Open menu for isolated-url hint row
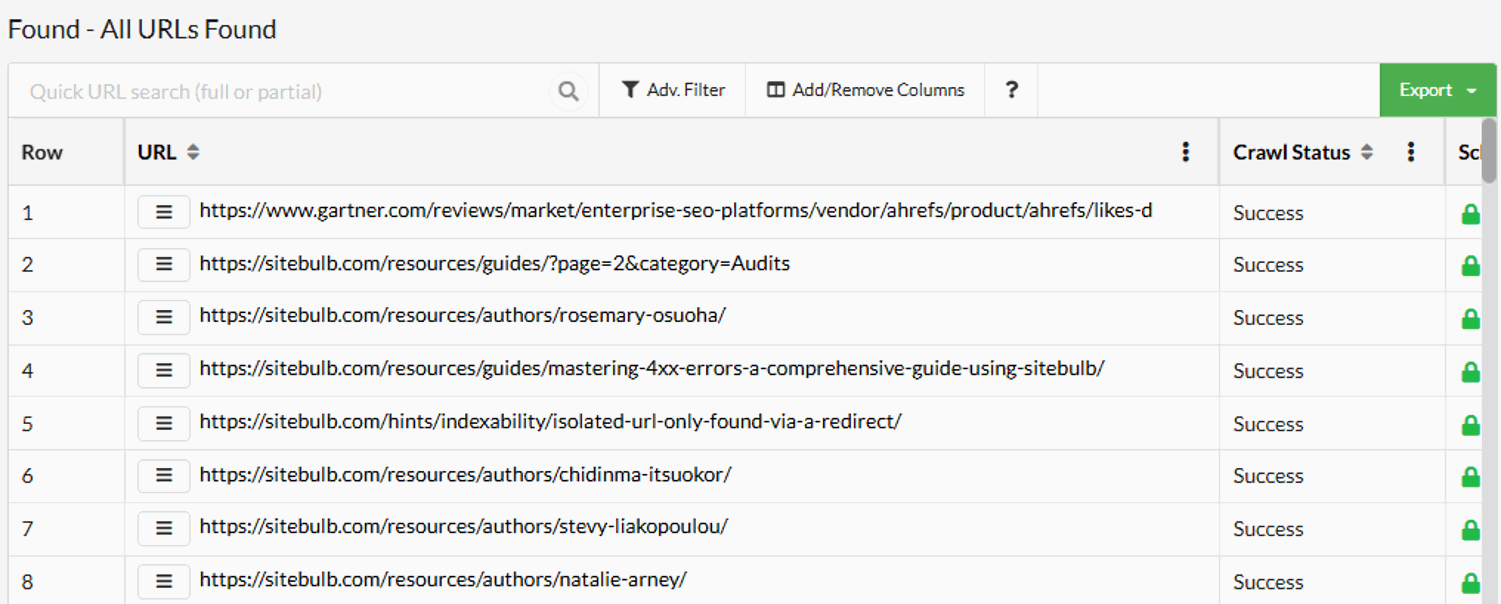 (164, 423)
